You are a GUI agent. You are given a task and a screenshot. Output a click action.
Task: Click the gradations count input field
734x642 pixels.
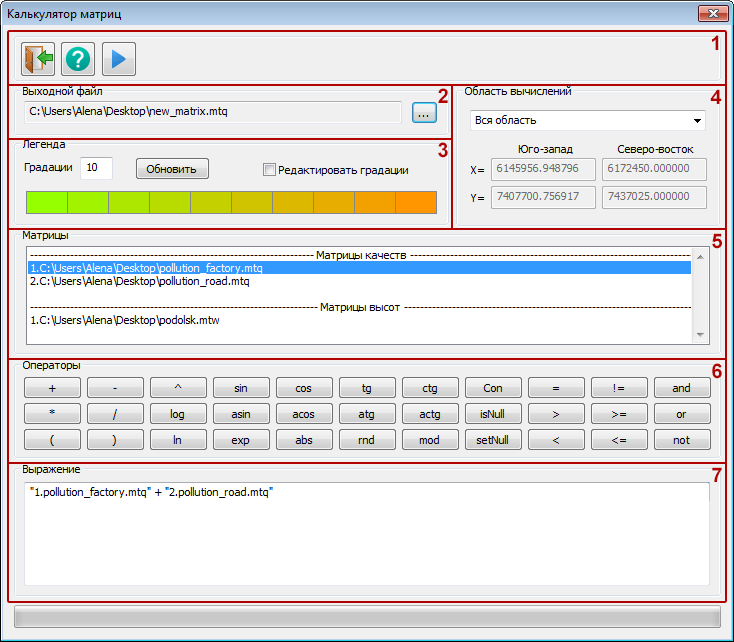point(96,168)
